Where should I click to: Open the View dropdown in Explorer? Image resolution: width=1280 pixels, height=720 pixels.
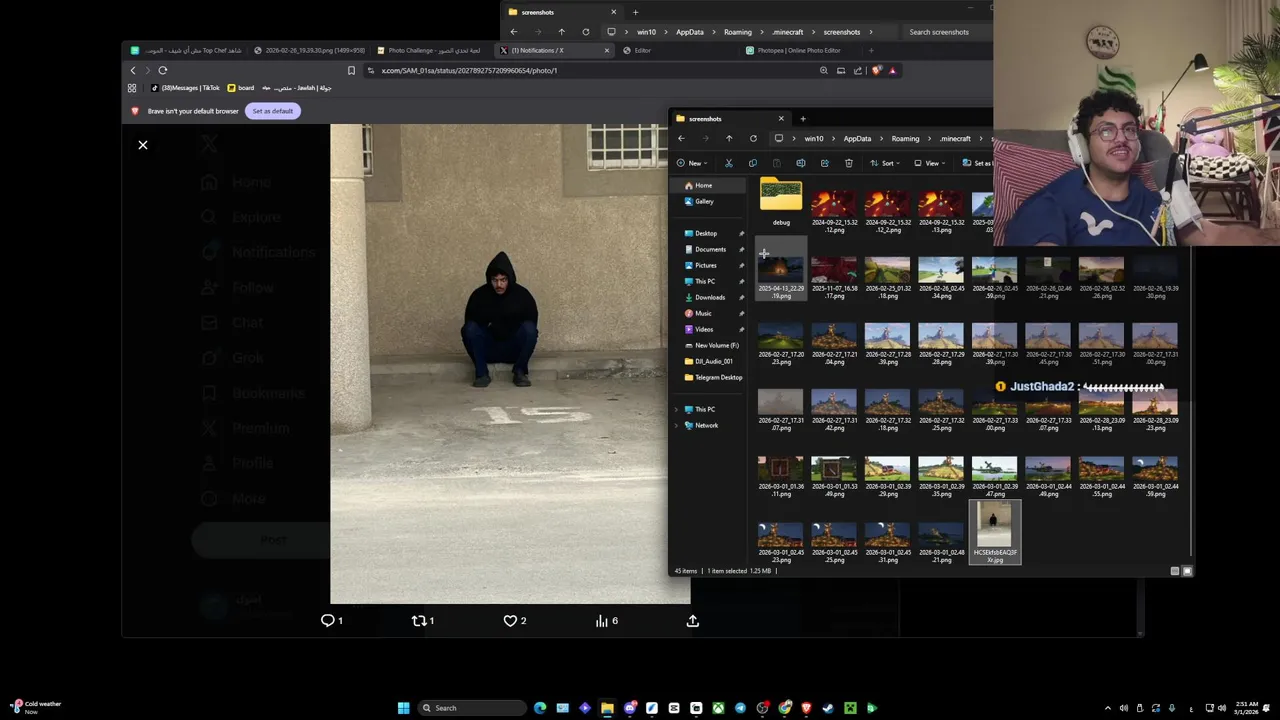[x=932, y=163]
